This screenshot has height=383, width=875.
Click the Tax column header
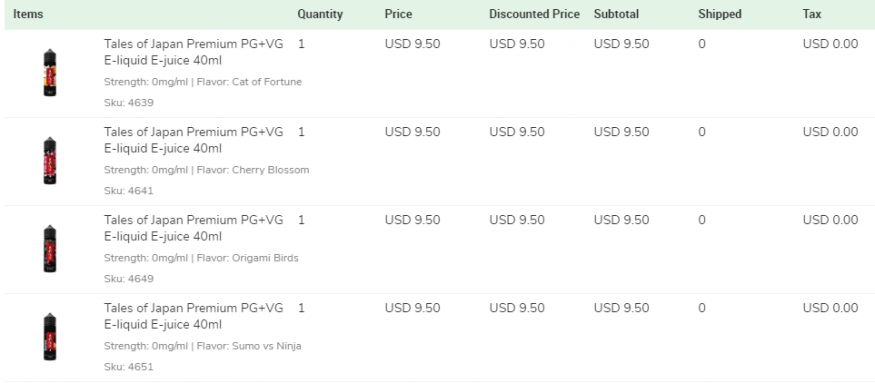[812, 14]
